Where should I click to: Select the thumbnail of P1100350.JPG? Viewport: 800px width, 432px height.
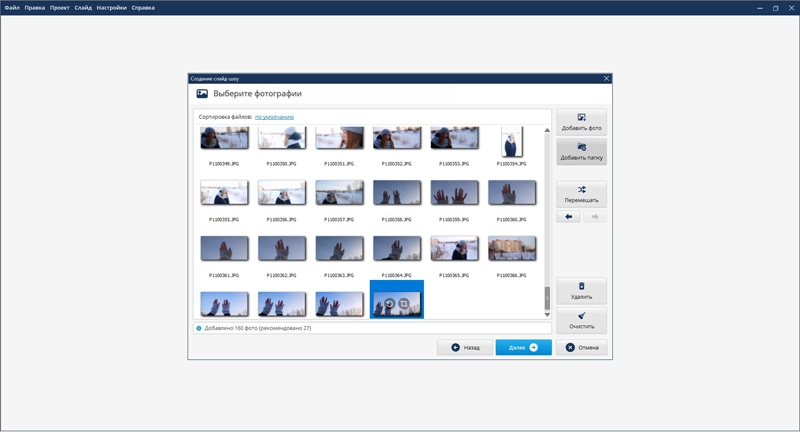282,138
